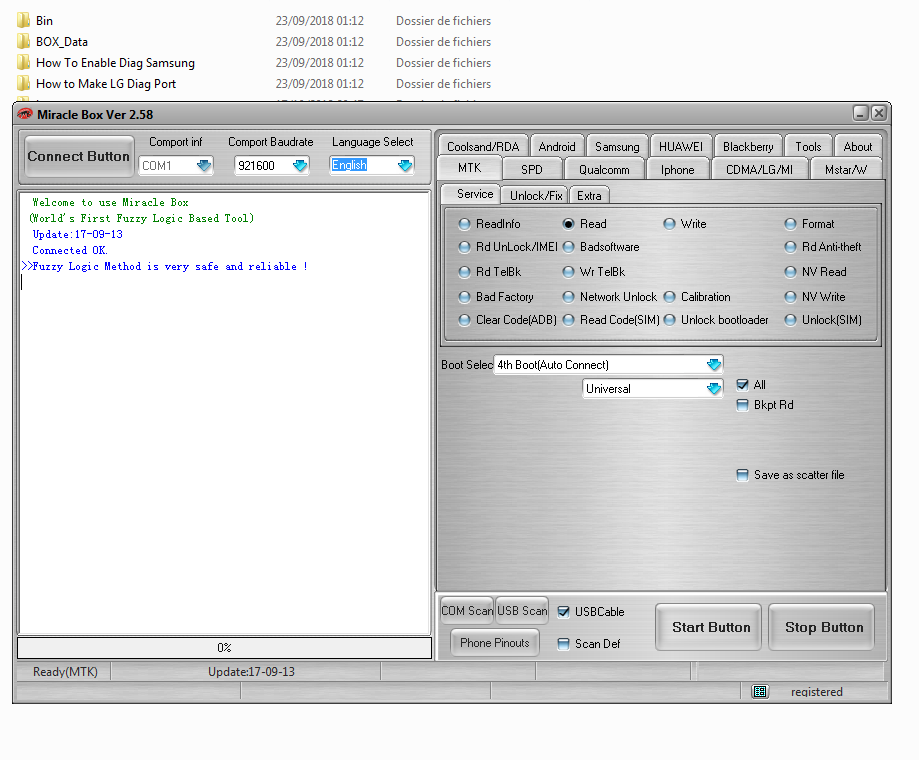The height and width of the screenshot is (760, 919).
Task: Open the Mstar/W tab
Action: (x=846, y=169)
